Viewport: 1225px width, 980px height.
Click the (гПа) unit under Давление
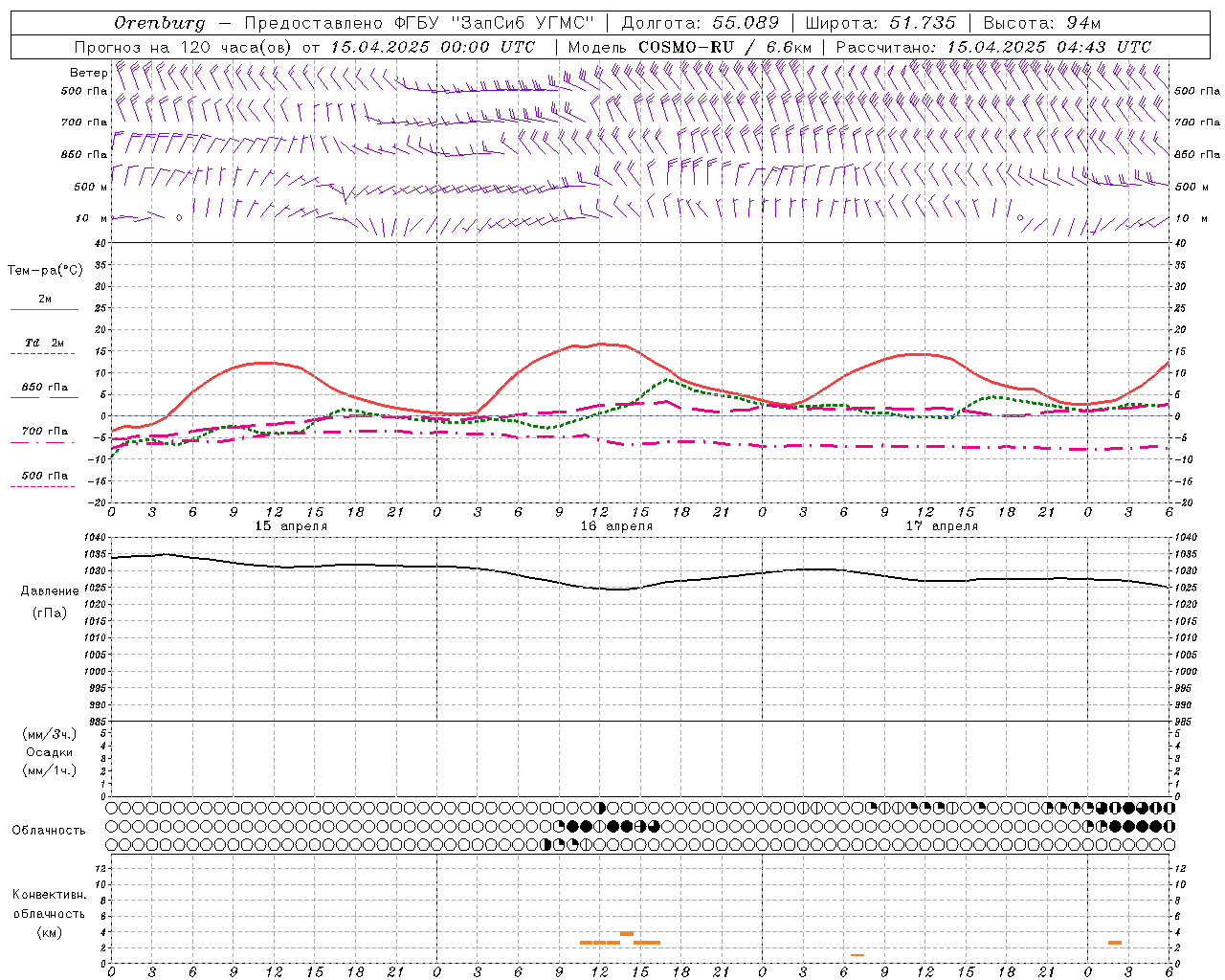click(50, 613)
